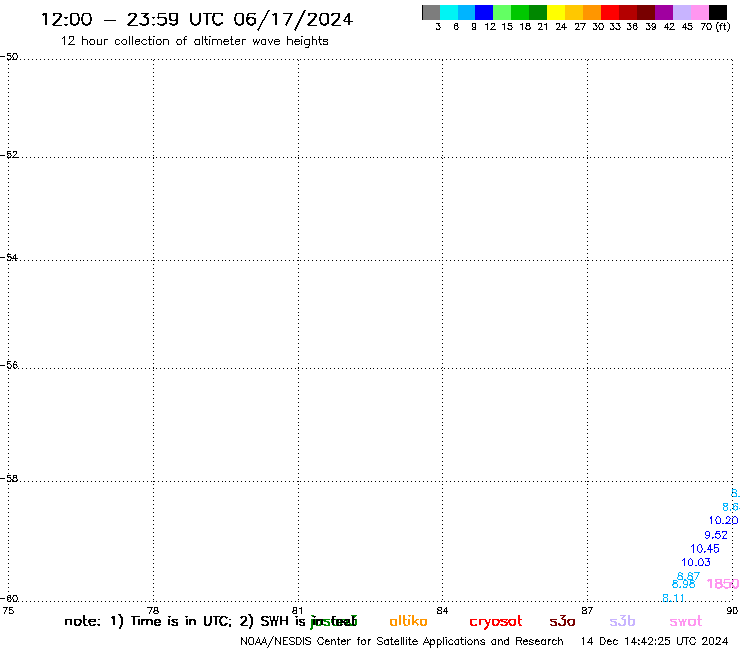This screenshot has height=650, width=740.
Task: Click the longitude axis label 84
Action: 442,610
